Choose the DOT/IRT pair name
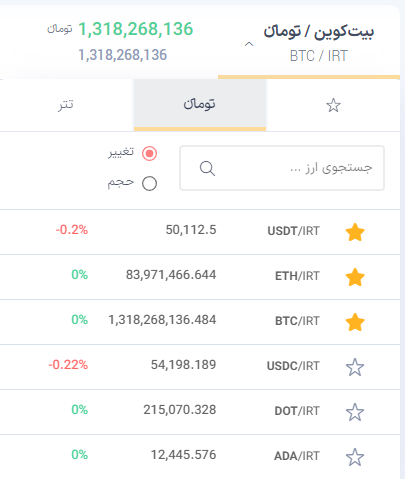This screenshot has height=479, width=405. [297, 411]
